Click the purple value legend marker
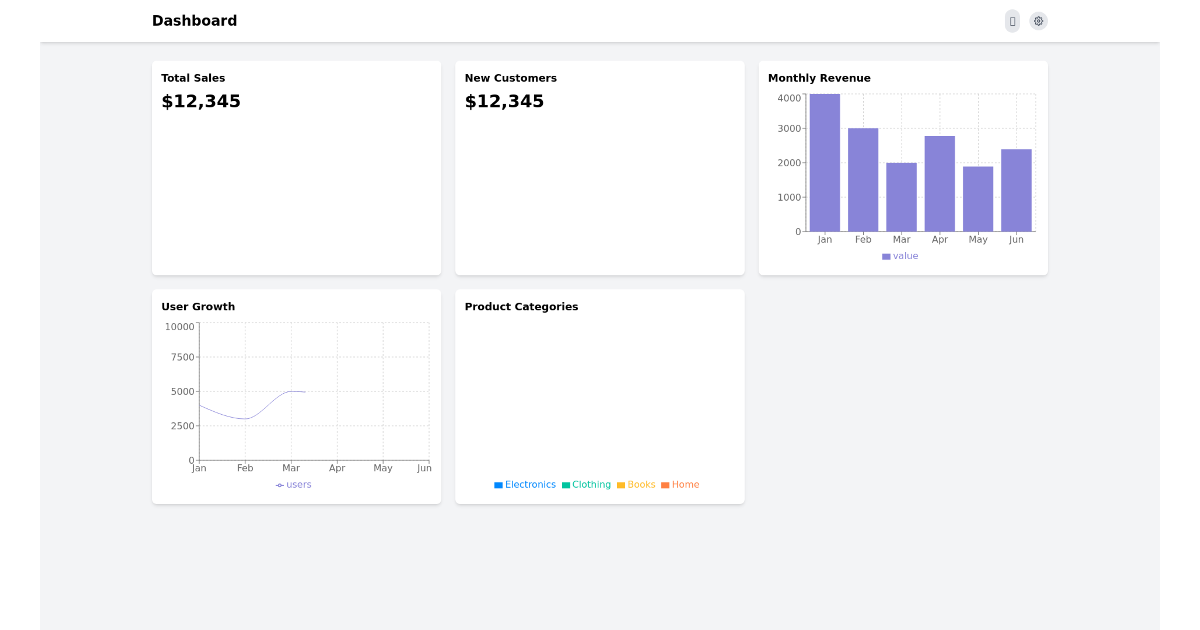 884,256
